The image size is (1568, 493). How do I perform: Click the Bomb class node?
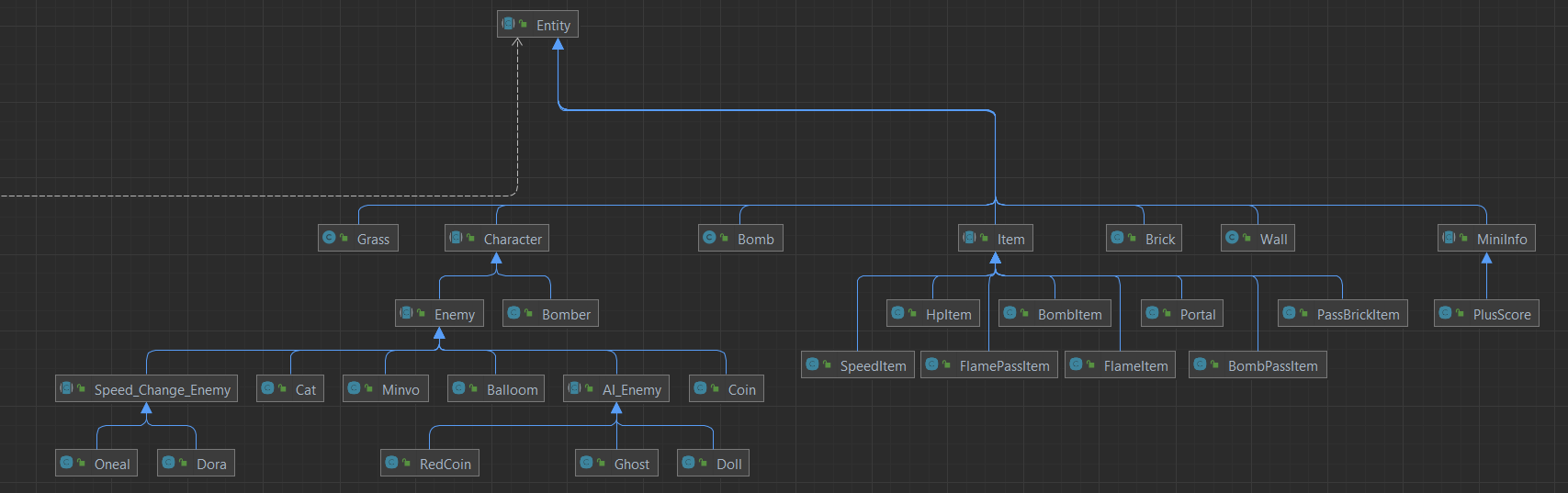tap(740, 238)
